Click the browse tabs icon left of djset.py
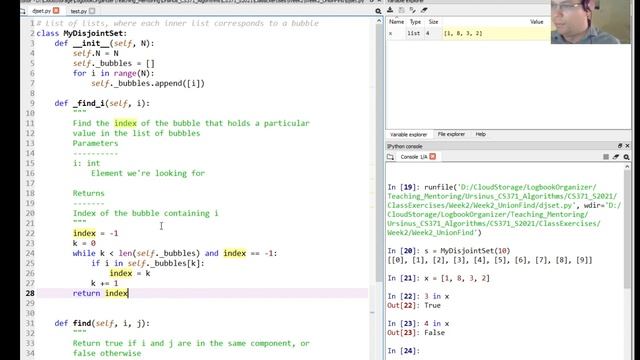The image size is (640, 360). coord(23,11)
